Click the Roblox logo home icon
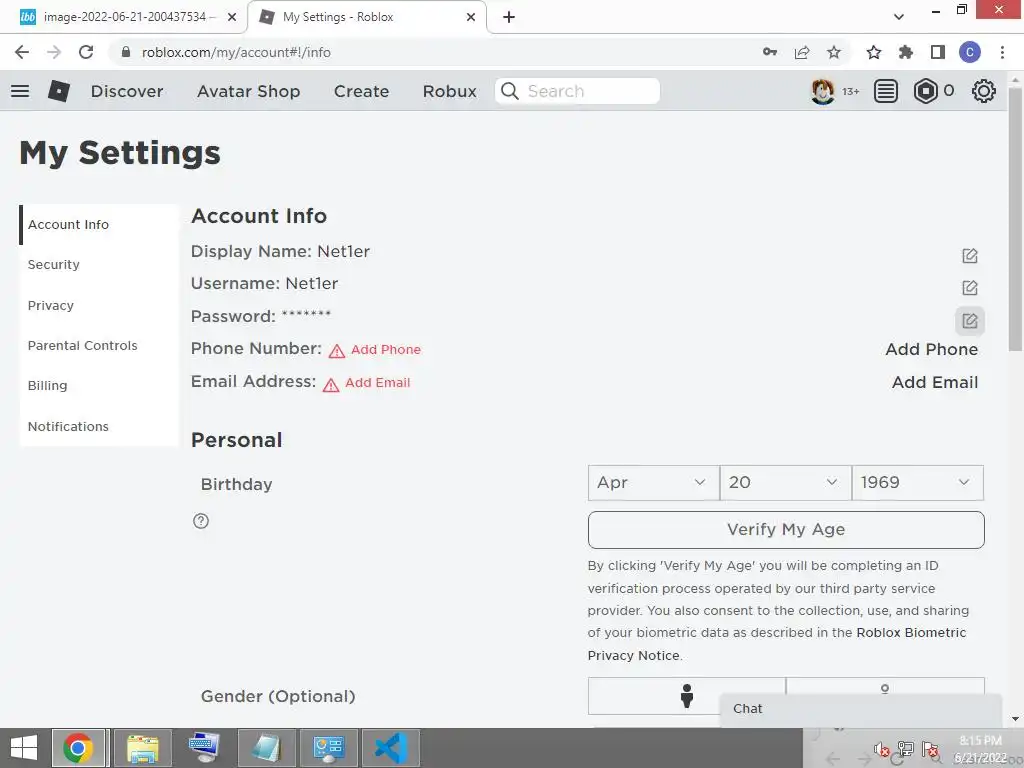This screenshot has height=768, width=1024. [59, 91]
